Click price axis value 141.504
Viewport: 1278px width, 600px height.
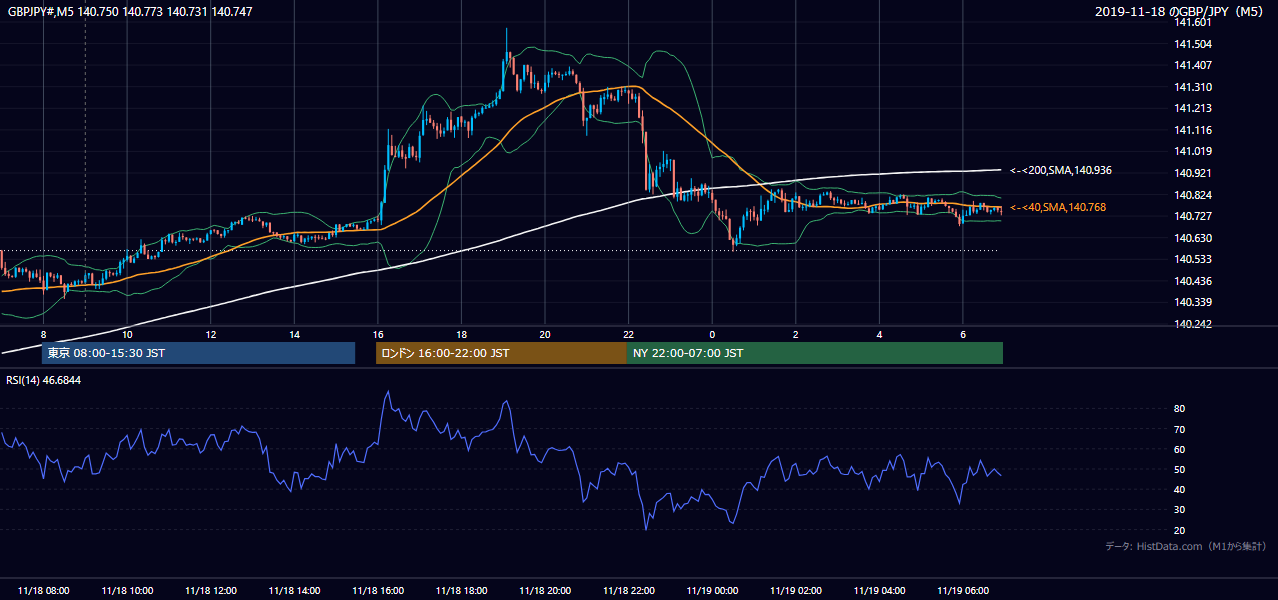point(1193,44)
